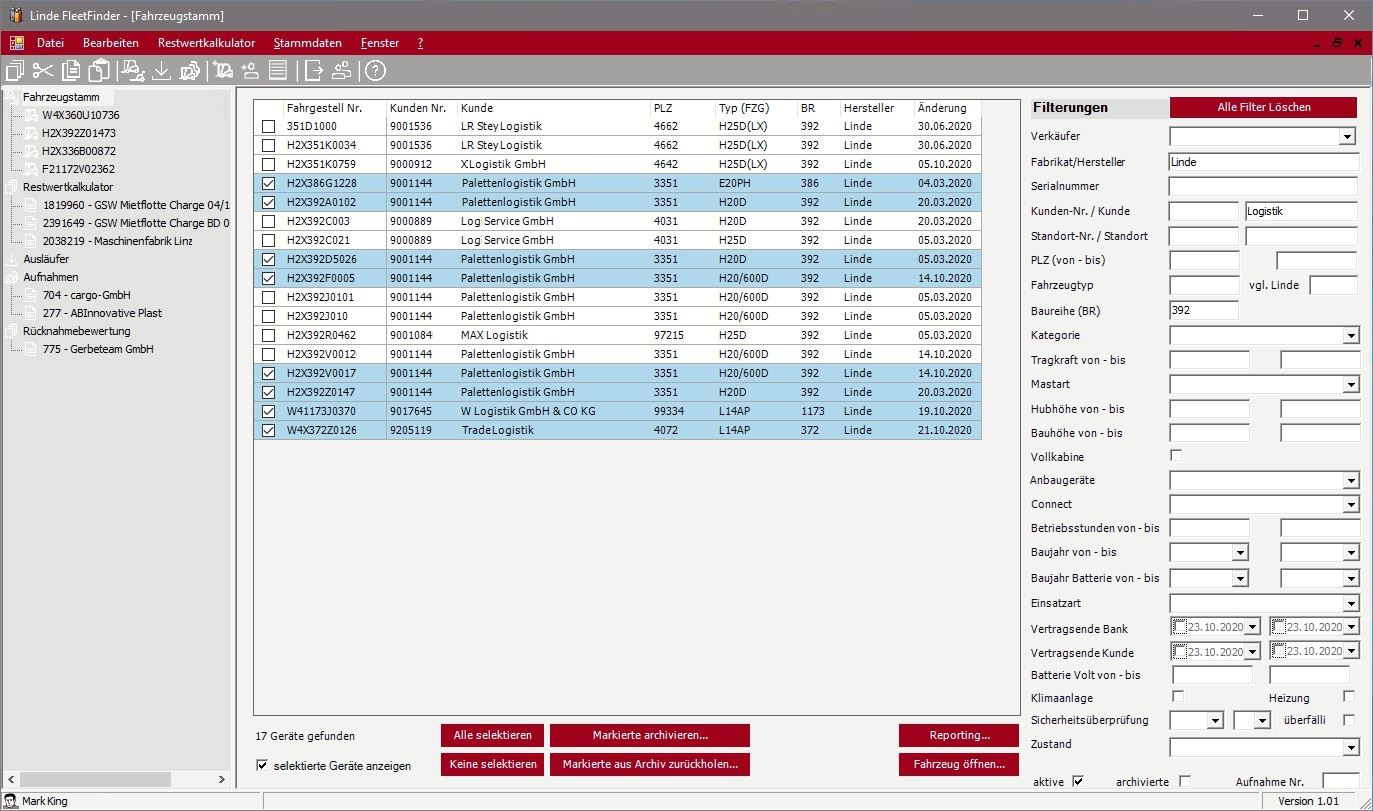The image size is (1373, 811).
Task: Click the scissors cut icon in toolbar
Action: [x=42, y=70]
